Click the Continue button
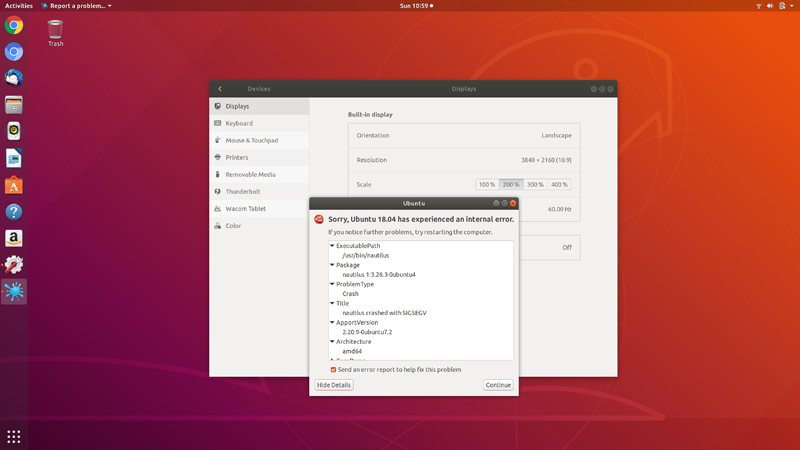Viewport: 800px width, 450px height. pos(498,385)
